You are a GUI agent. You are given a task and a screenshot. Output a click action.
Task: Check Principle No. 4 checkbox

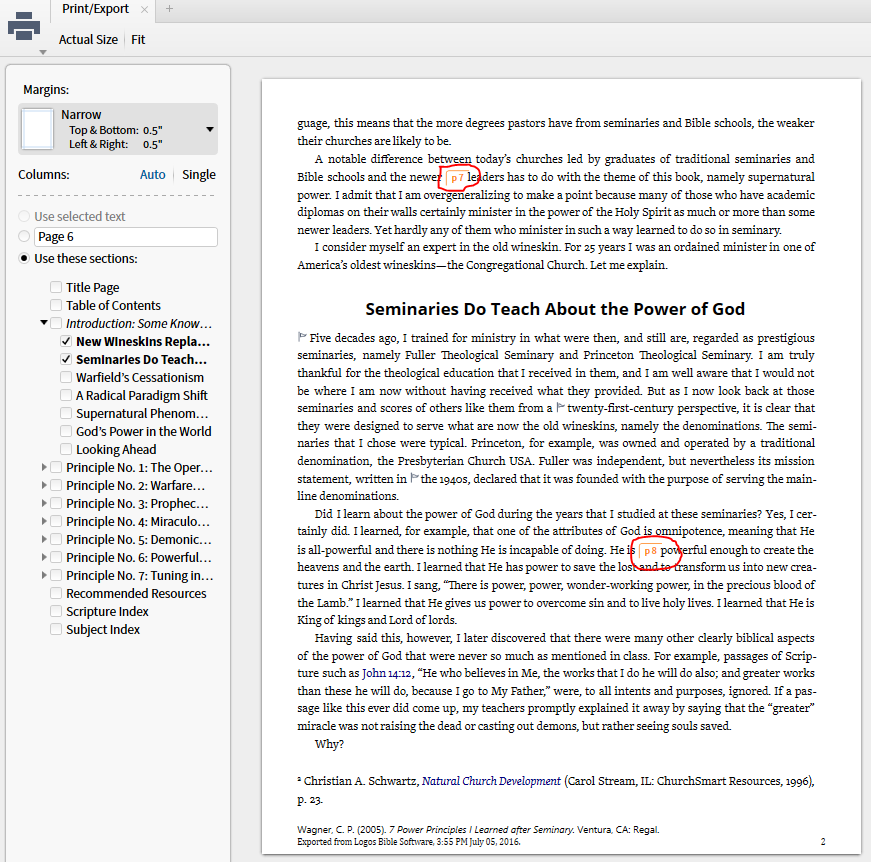click(x=56, y=521)
